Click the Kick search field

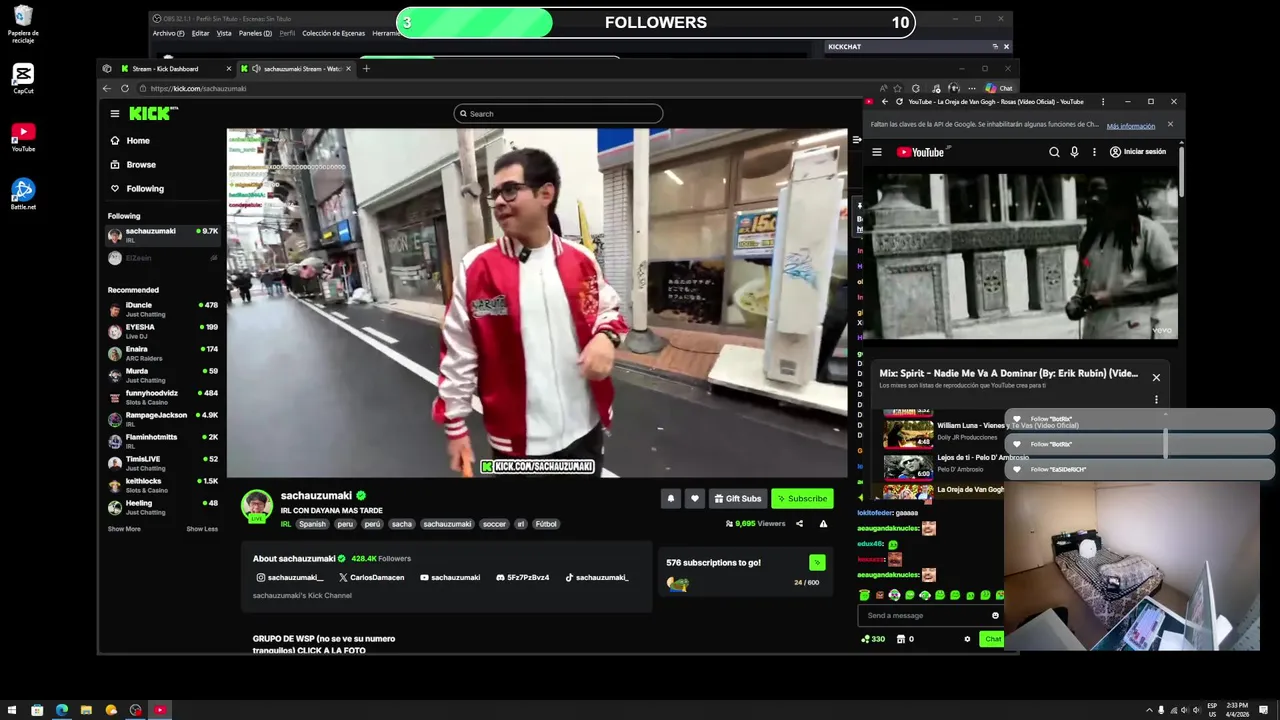pos(558,114)
